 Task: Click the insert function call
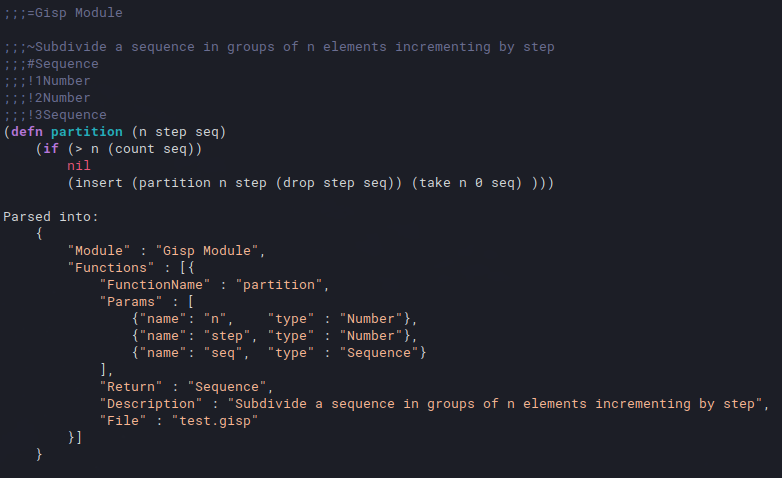(x=99, y=183)
